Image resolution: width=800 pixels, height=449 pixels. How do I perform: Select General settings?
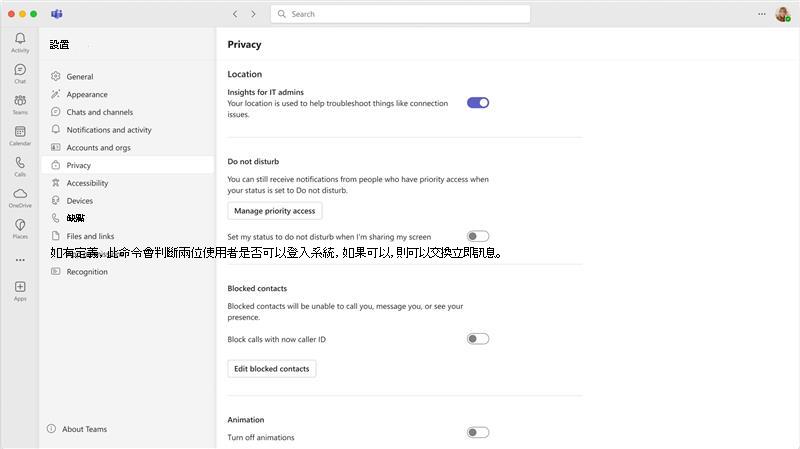coord(128,77)
